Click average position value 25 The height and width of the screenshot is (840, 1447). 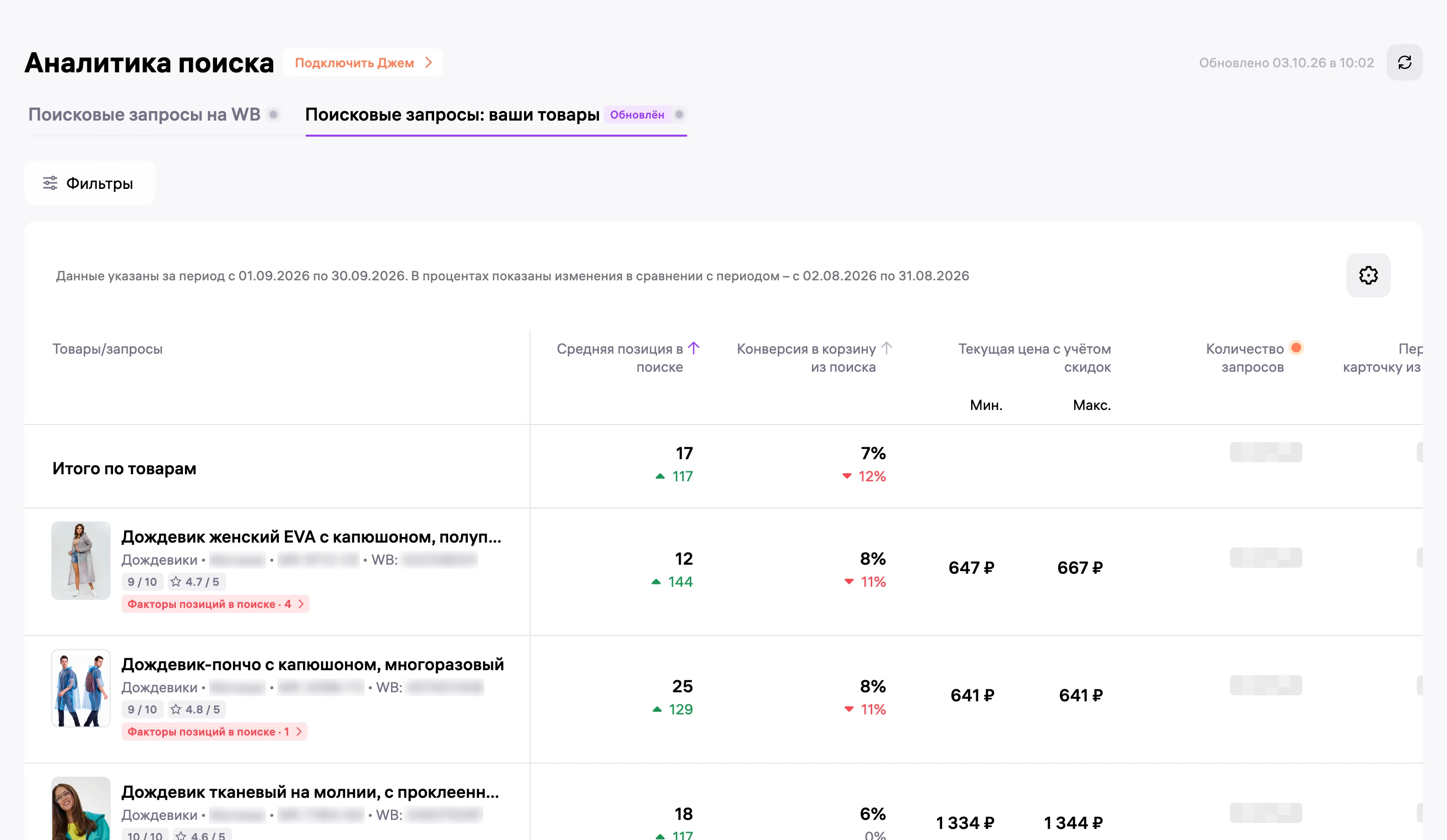tap(682, 686)
